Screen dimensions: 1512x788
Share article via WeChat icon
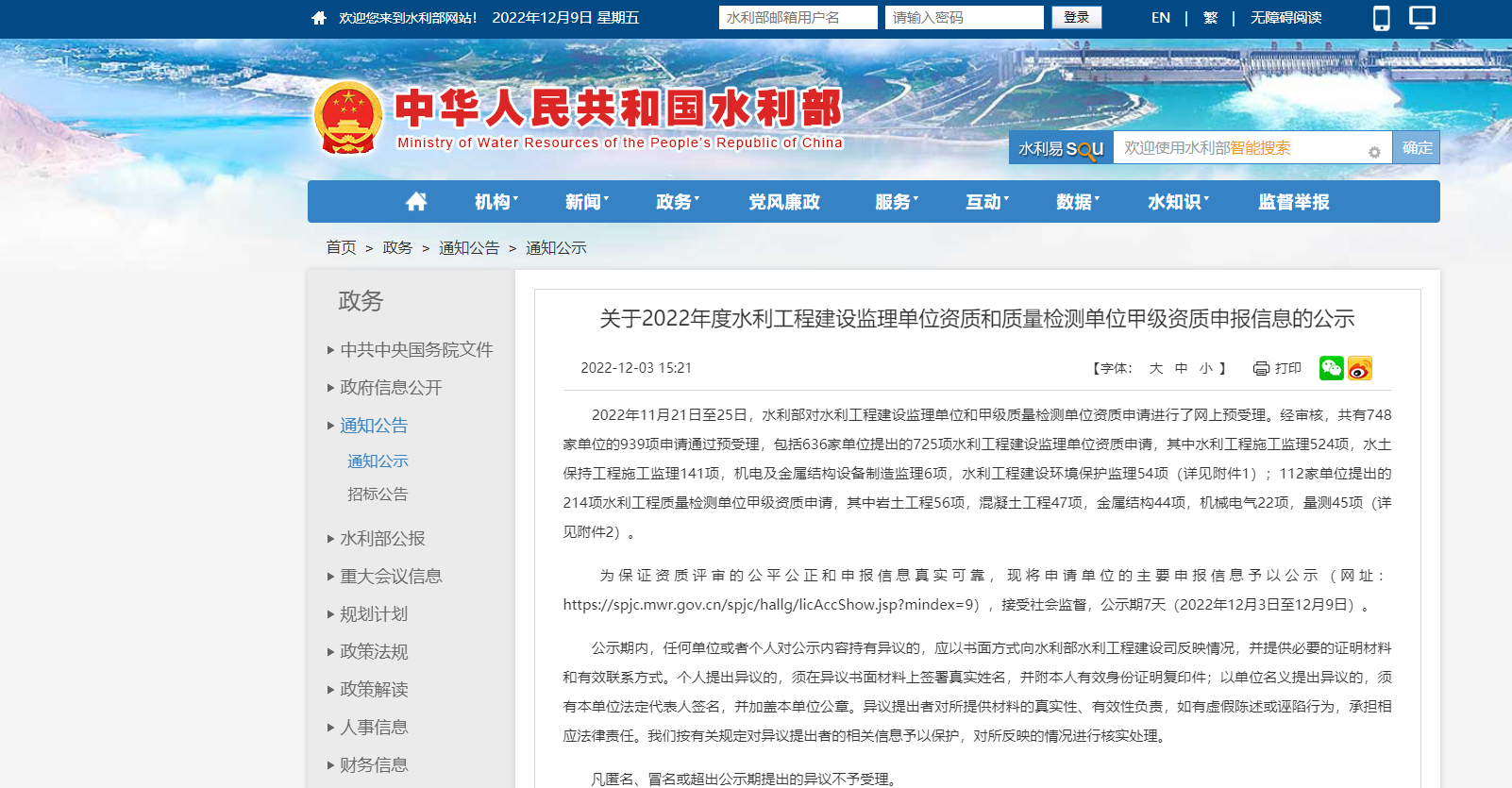point(1331,368)
